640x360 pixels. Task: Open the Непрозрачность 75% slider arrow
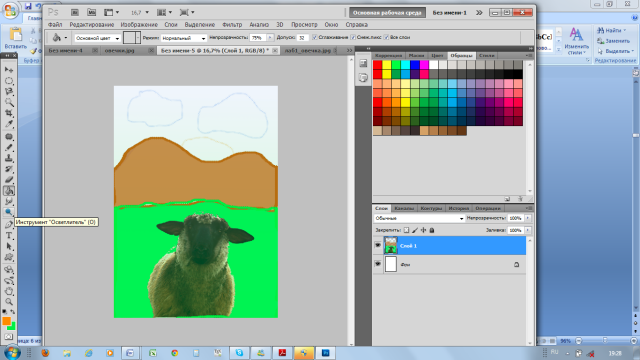[270, 38]
